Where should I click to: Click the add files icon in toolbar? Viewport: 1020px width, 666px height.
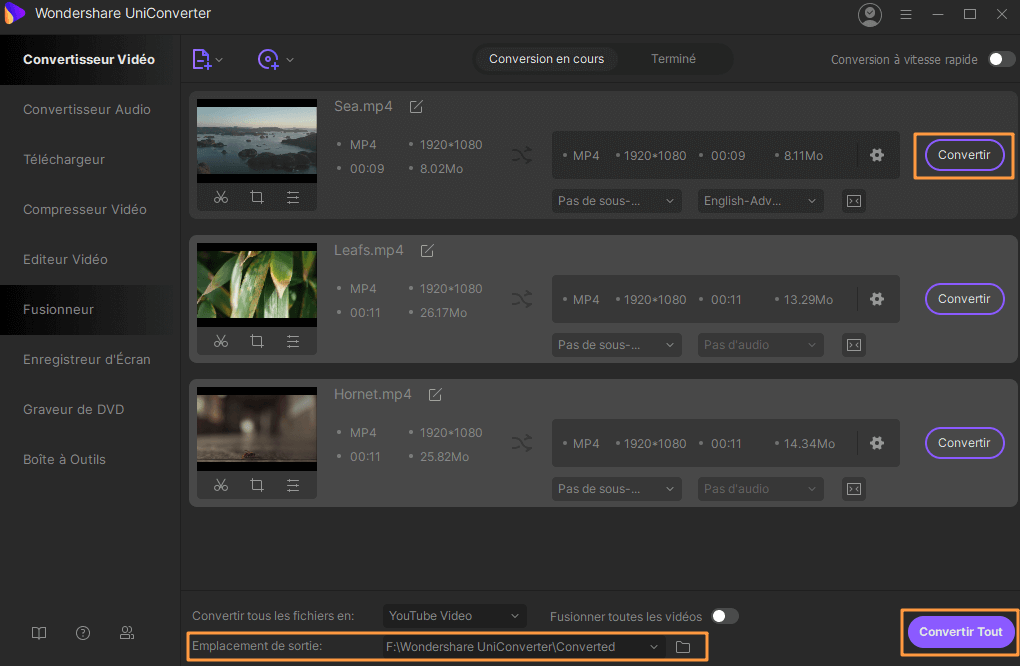(x=202, y=60)
